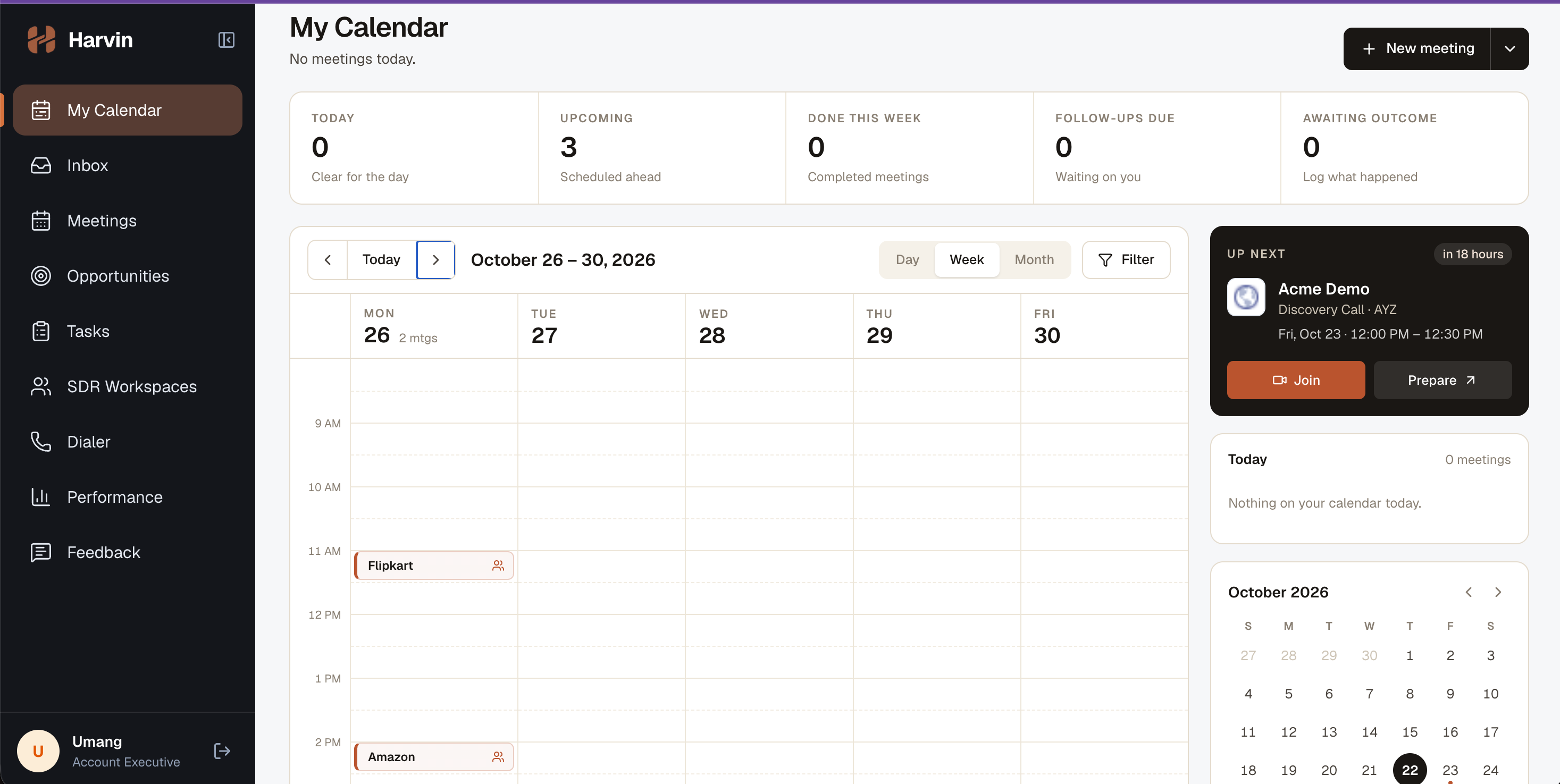Open the Amazon meeting event

click(434, 757)
